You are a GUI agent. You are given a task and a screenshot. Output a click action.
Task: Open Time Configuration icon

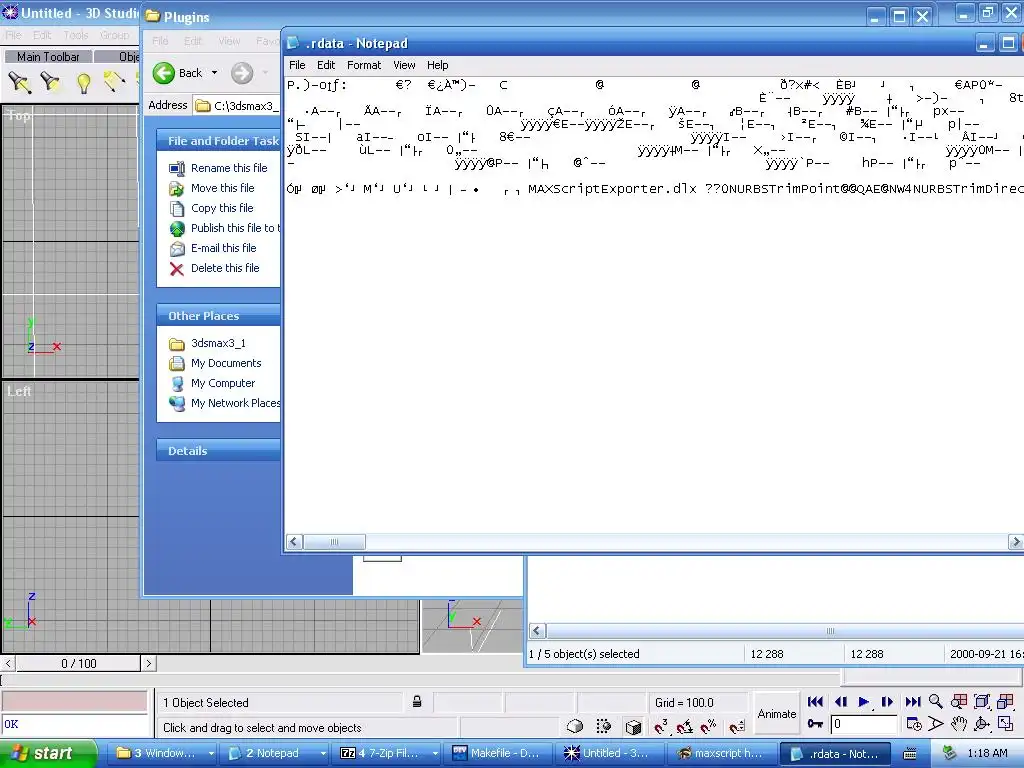pos(914,724)
